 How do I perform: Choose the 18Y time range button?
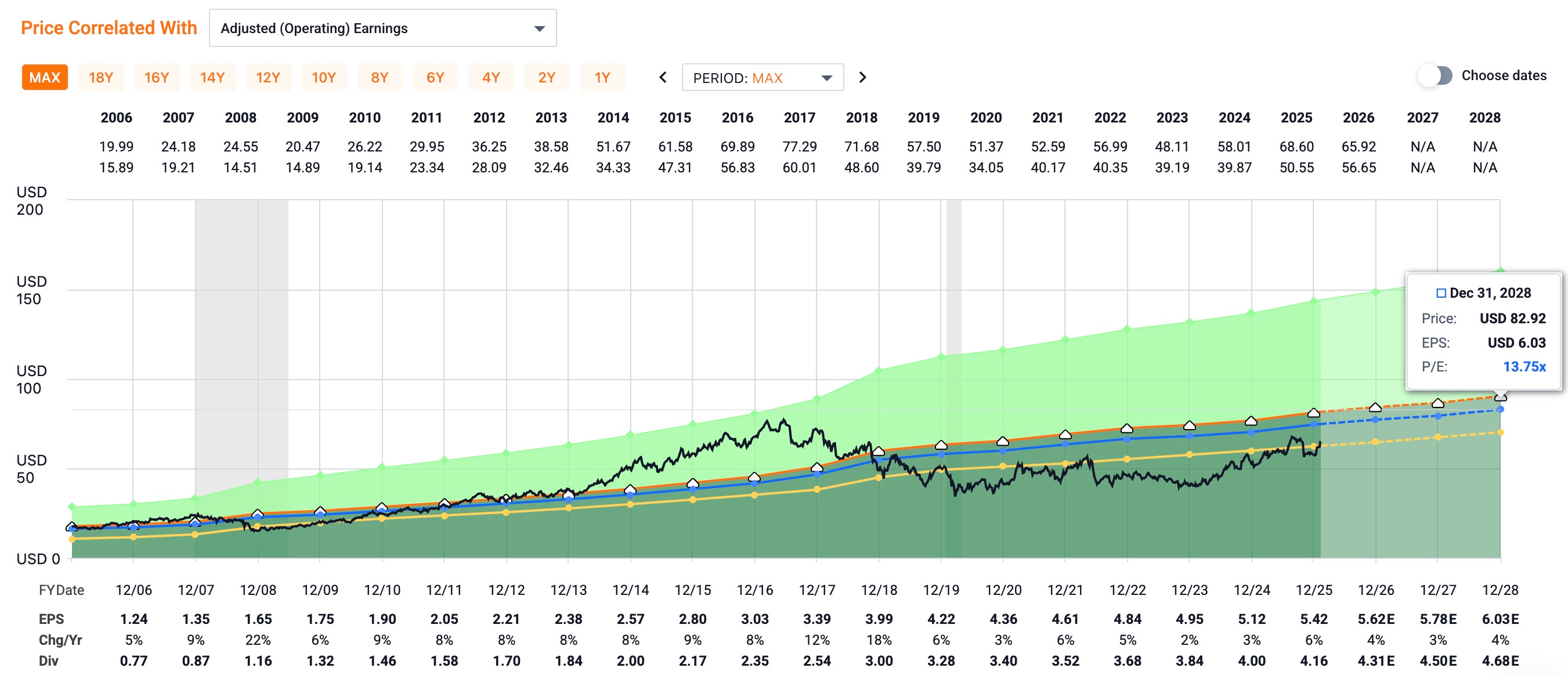(100, 77)
